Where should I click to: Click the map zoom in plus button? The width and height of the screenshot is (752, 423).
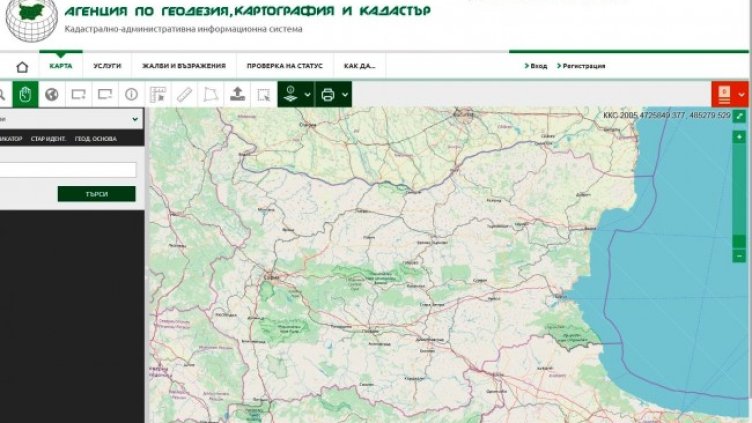[x=739, y=137]
